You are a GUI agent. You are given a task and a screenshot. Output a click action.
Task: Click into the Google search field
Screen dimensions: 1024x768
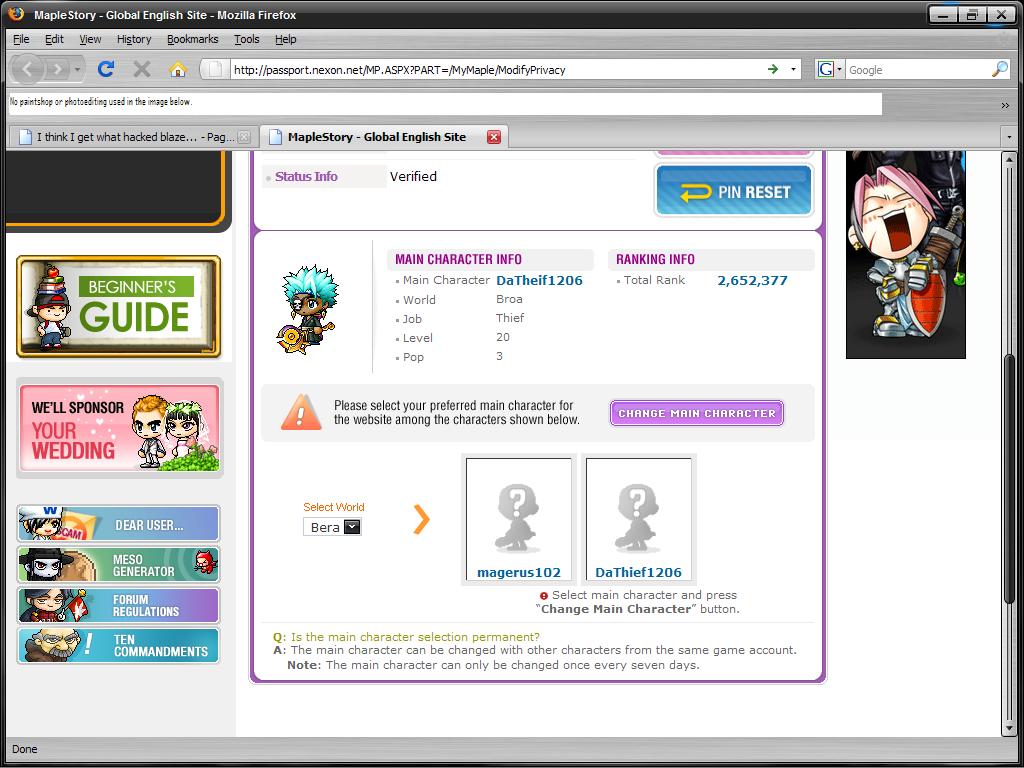918,70
